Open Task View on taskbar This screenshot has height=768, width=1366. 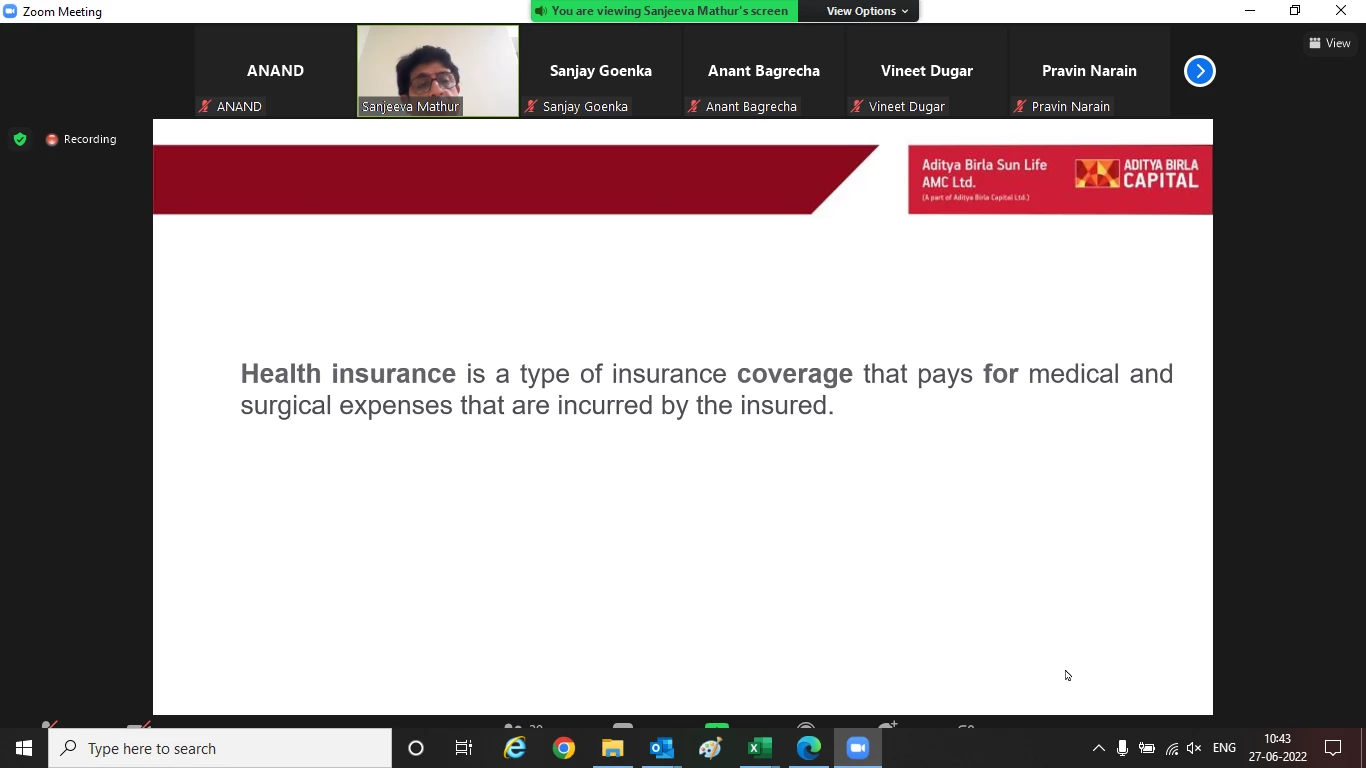(464, 748)
